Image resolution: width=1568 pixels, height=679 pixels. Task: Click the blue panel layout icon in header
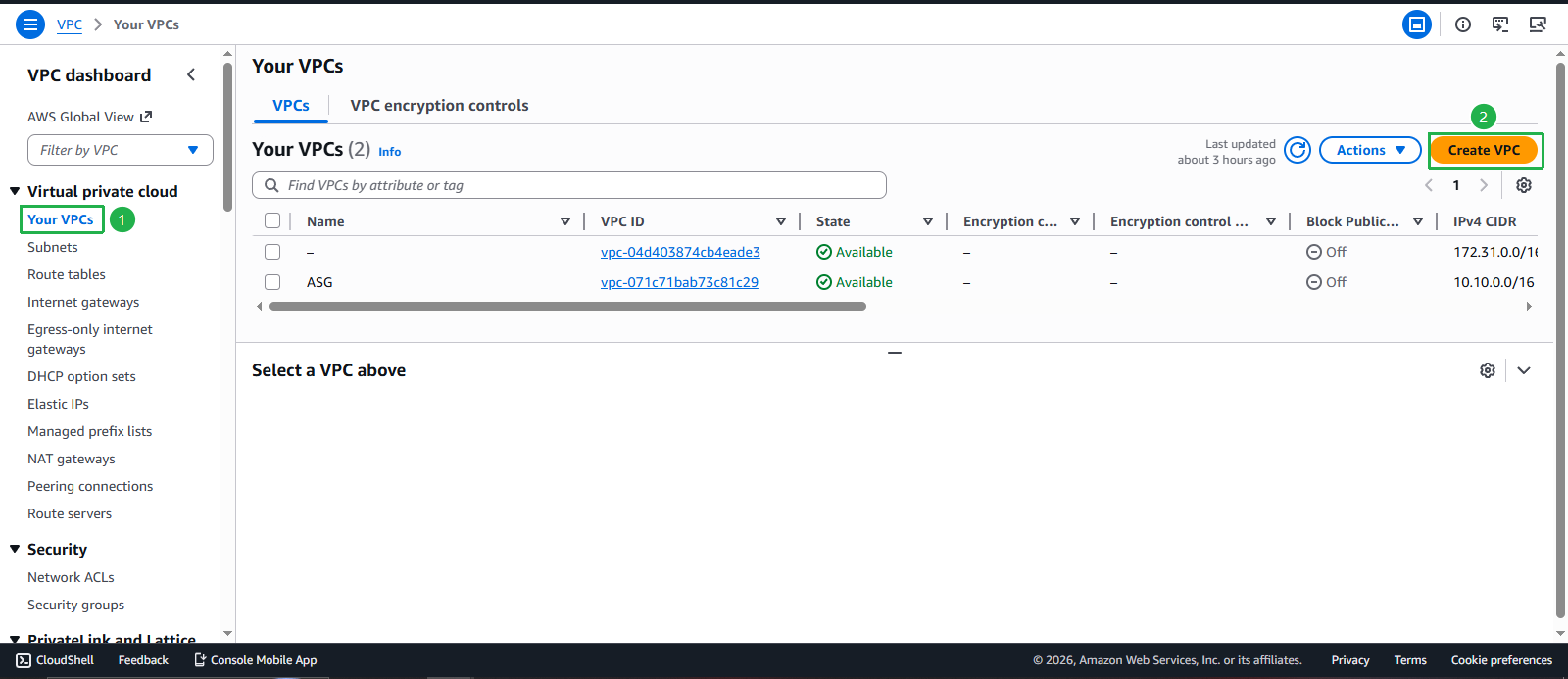(1417, 24)
